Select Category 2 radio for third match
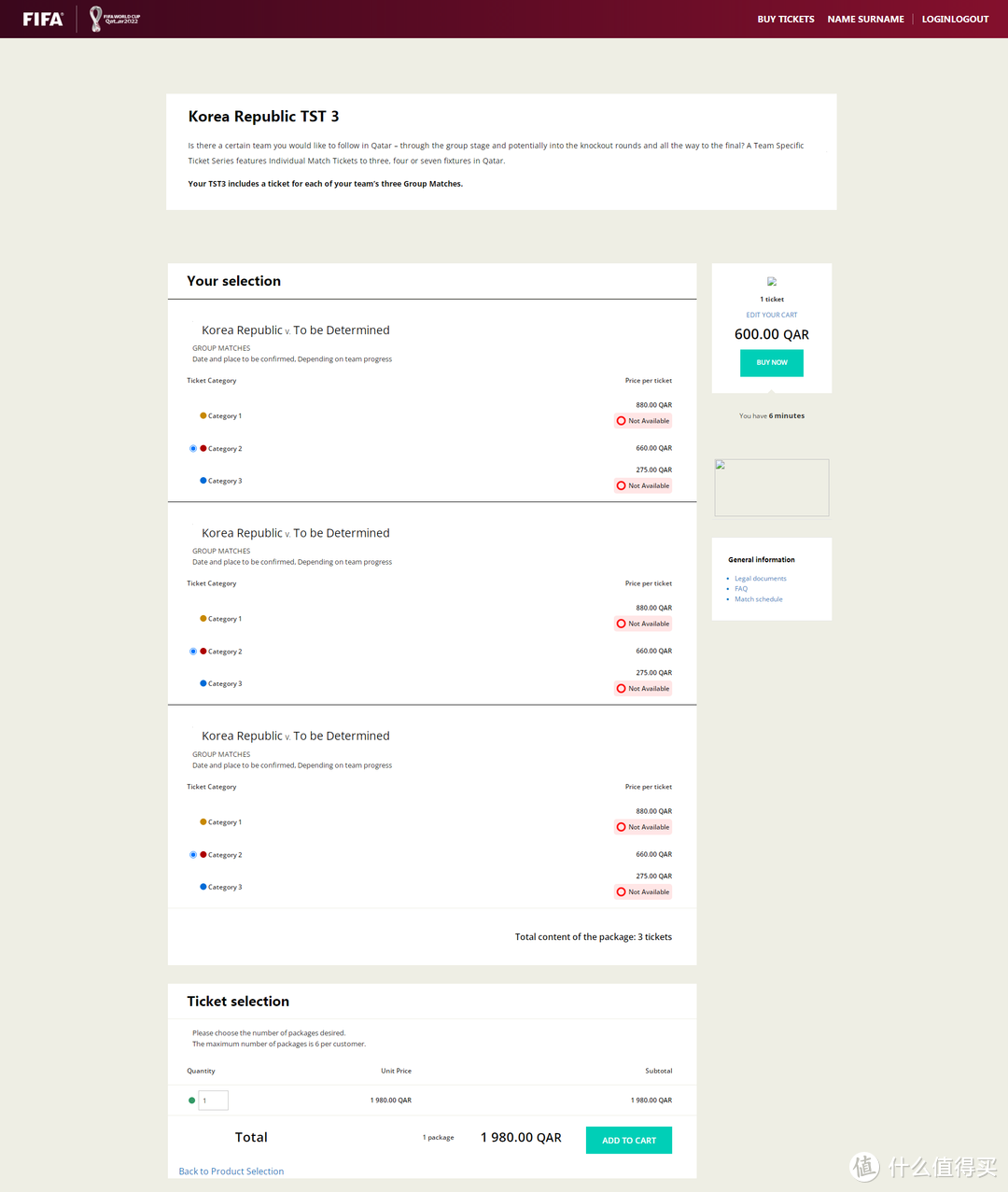Image resolution: width=1008 pixels, height=1192 pixels. [193, 855]
